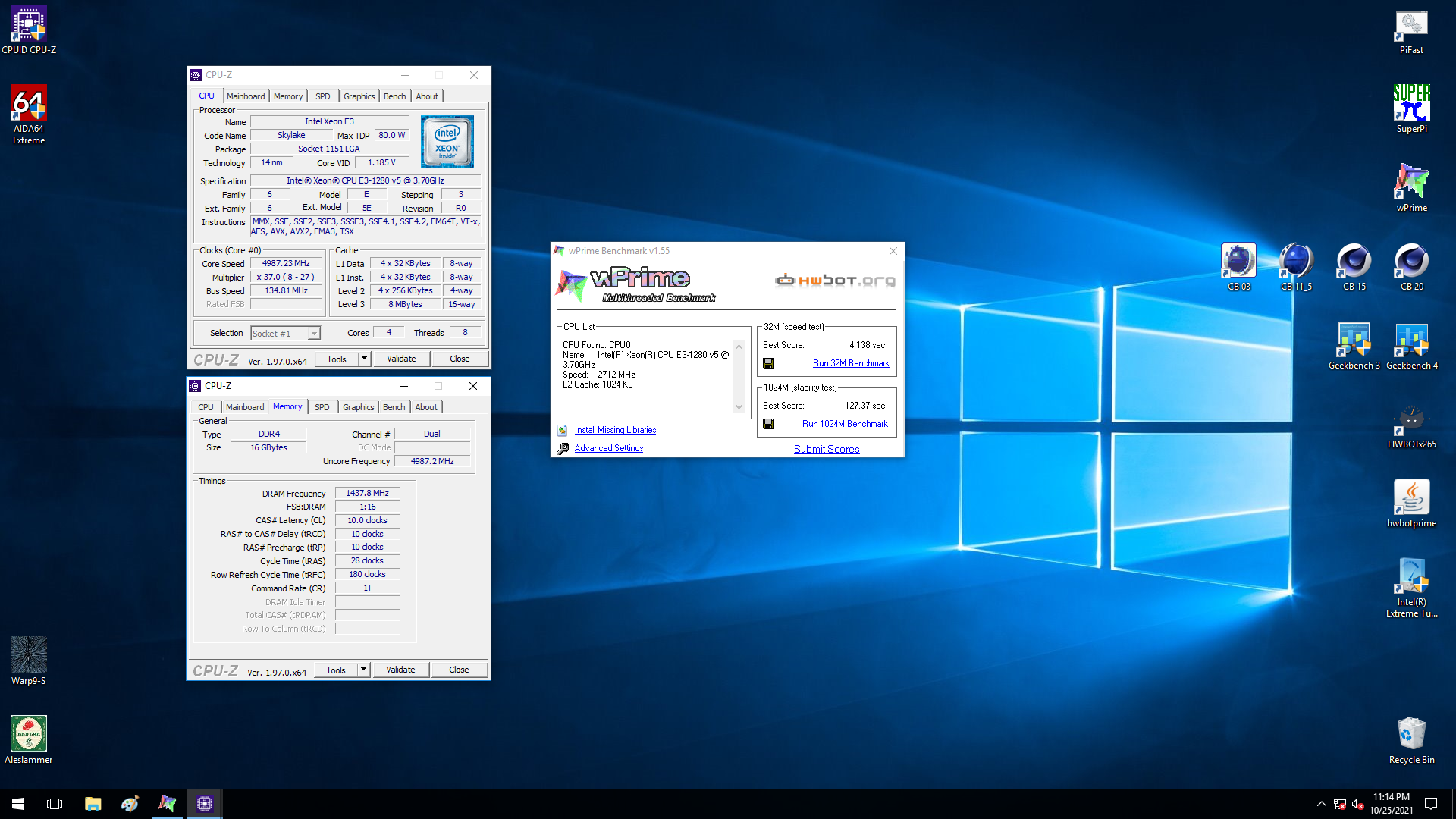Image resolution: width=1456 pixels, height=819 pixels.
Task: Open Advanced Settings link in wPrime
Action: coord(609,448)
